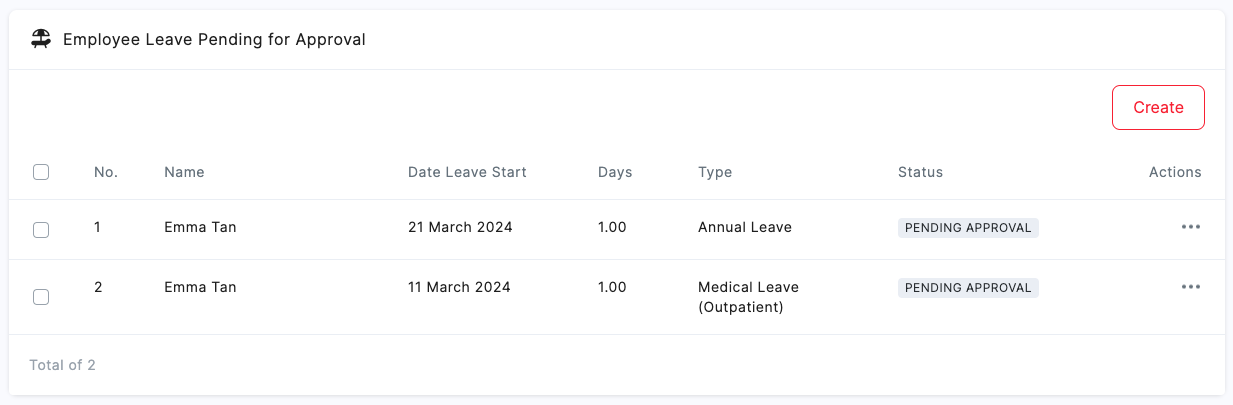Select Emma Tan in the second row

(x=200, y=287)
